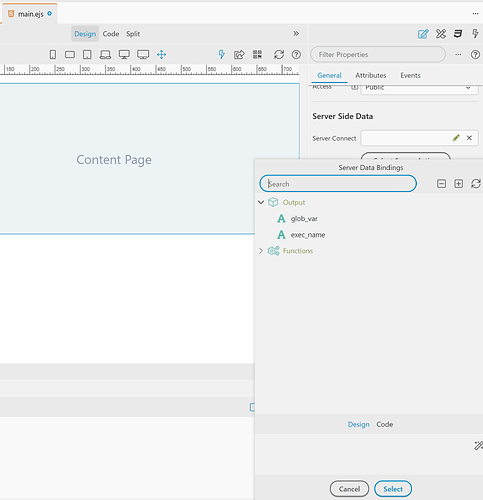
Task: Switch to the General properties tab
Action: tap(329, 75)
